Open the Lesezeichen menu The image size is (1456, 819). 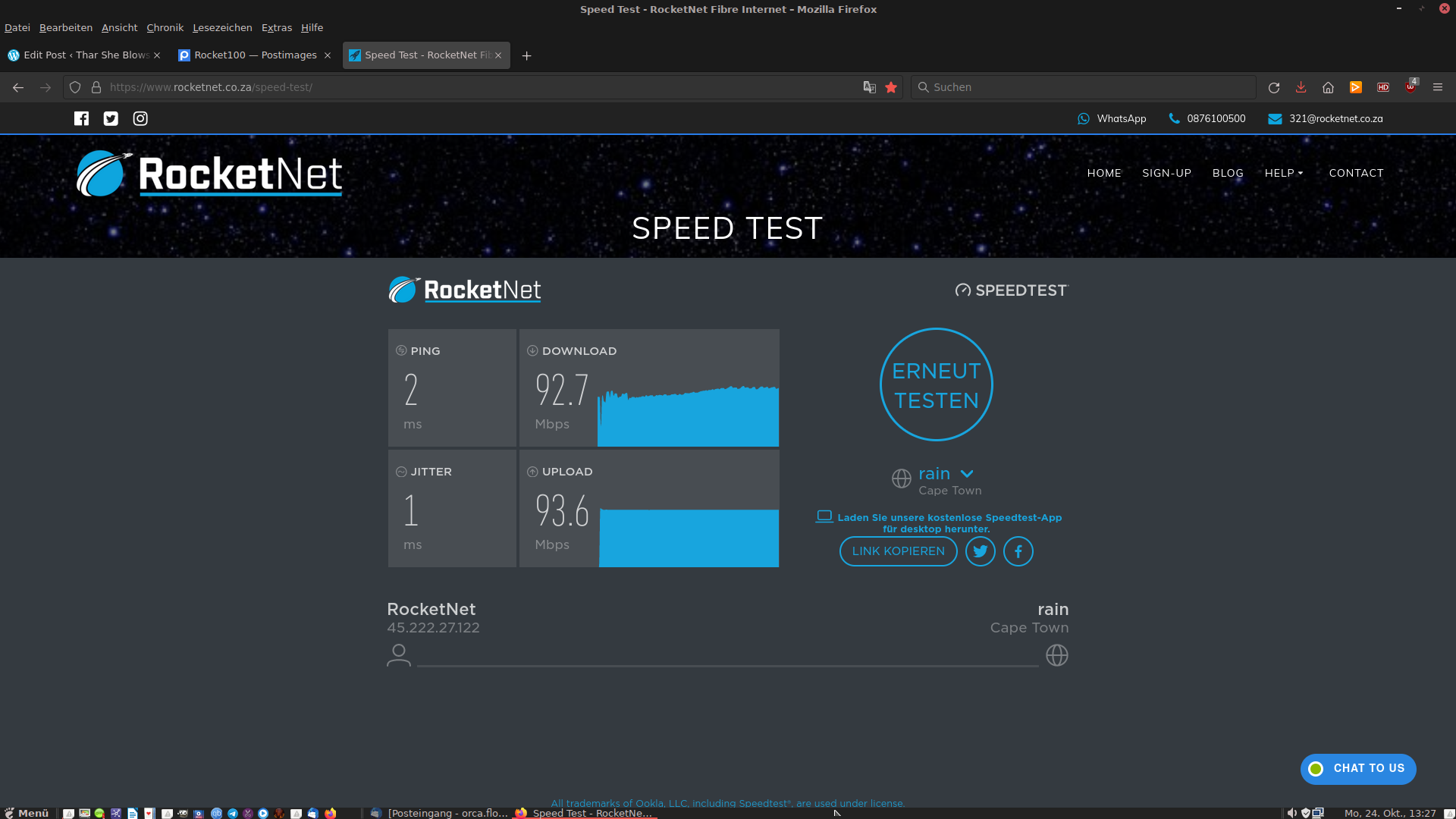point(222,27)
